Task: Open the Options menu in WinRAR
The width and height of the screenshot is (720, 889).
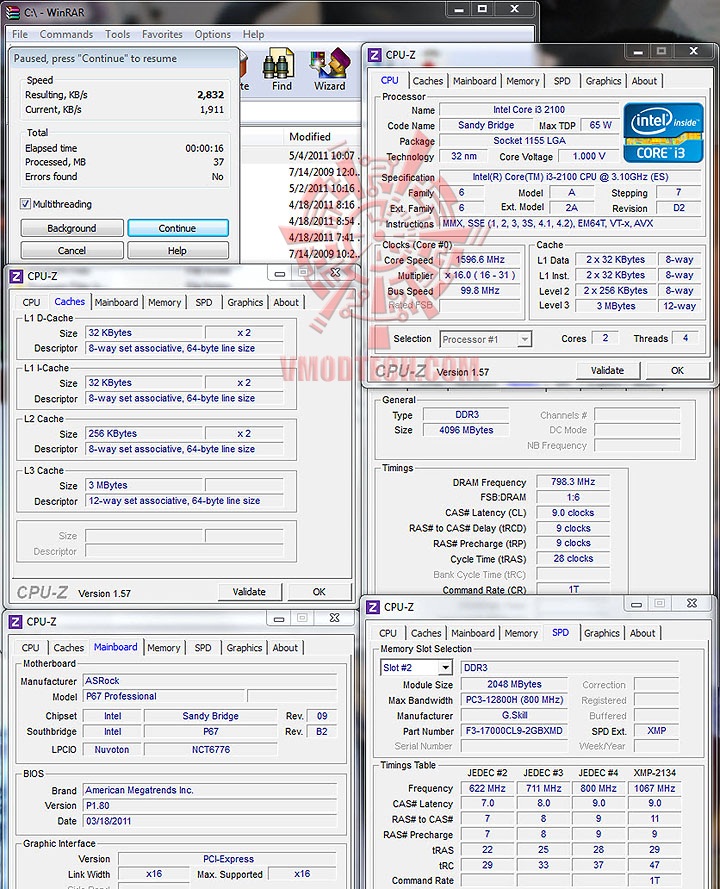Action: 213,34
